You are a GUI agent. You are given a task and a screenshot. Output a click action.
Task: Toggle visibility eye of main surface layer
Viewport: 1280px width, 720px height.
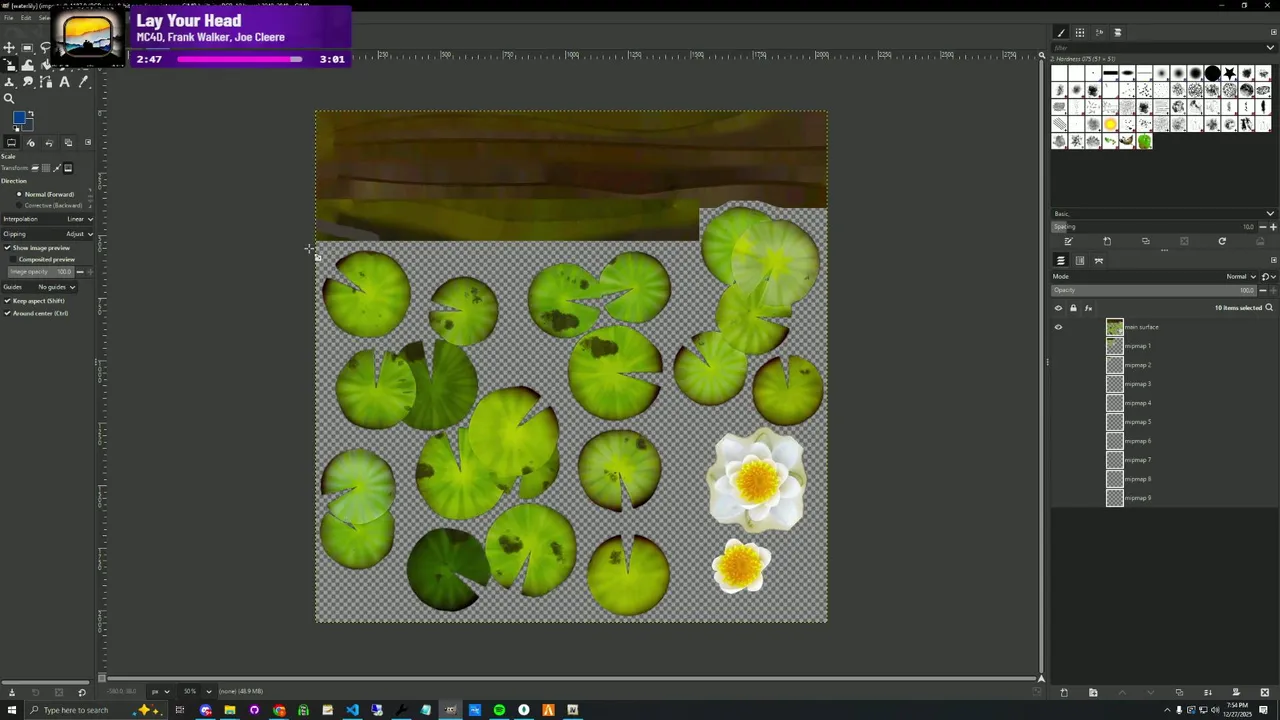[x=1058, y=327]
